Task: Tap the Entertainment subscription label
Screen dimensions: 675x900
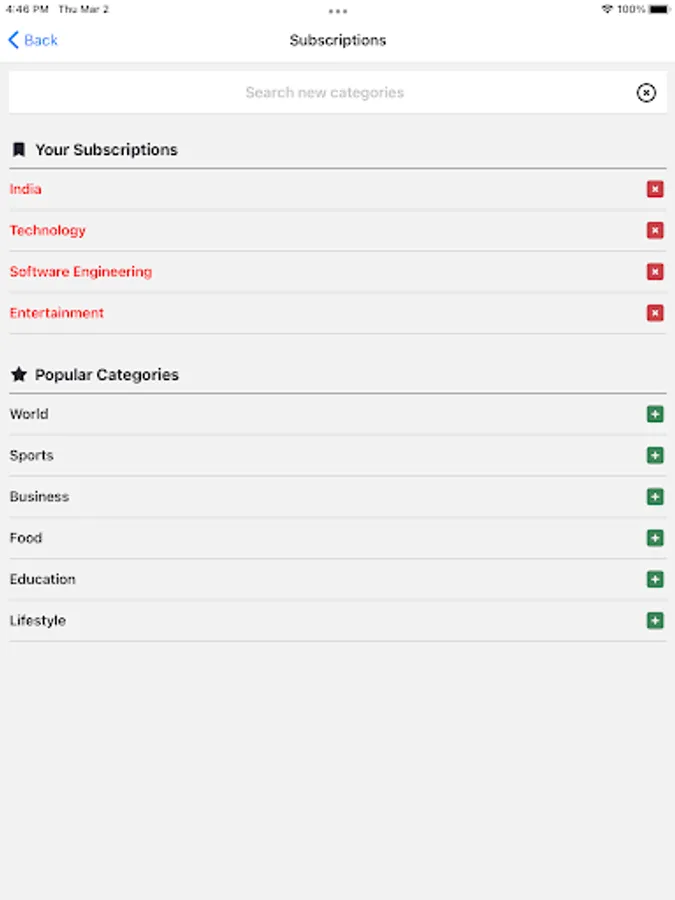Action: pyautogui.click(x=57, y=313)
